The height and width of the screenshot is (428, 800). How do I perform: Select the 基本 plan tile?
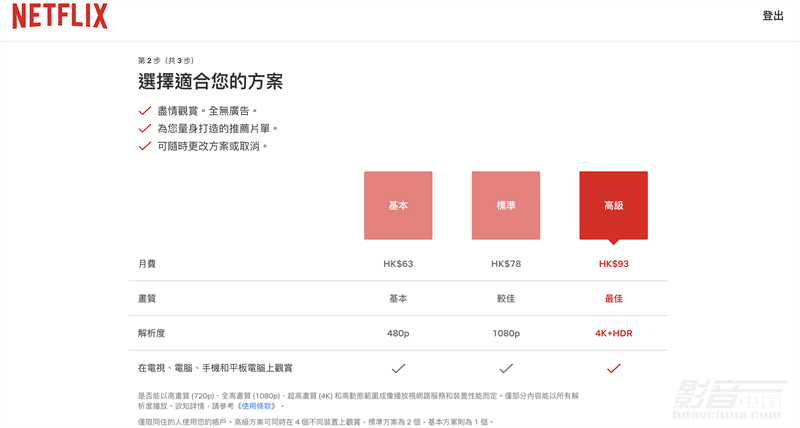pyautogui.click(x=398, y=205)
